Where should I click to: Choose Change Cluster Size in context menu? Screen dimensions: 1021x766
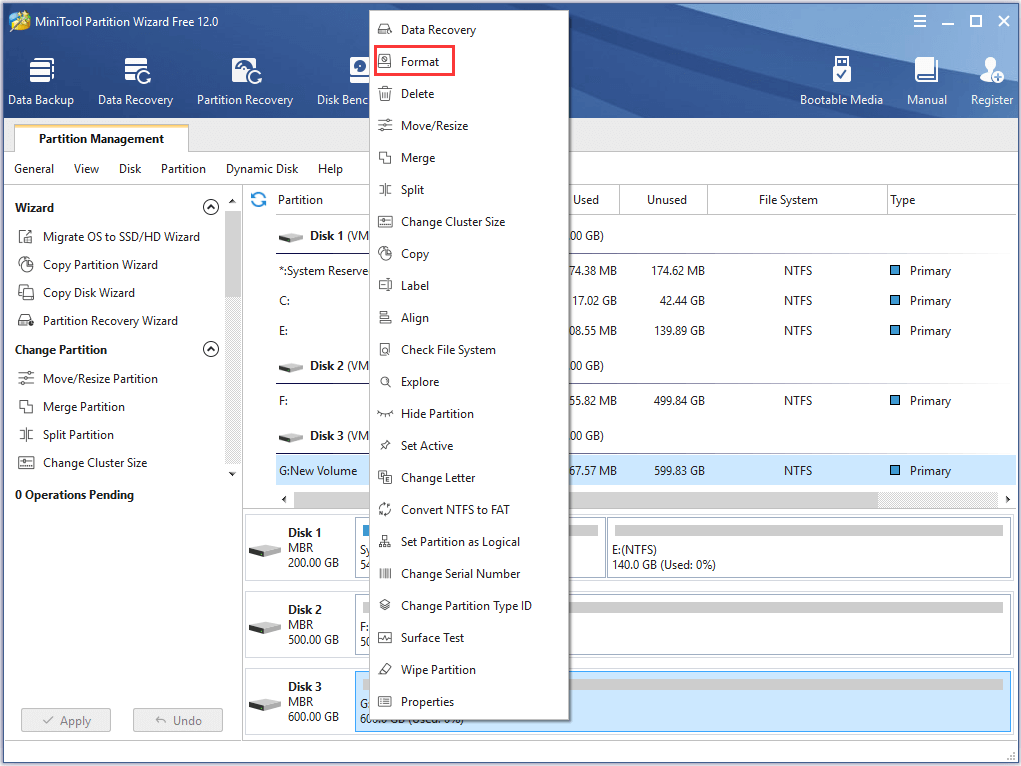point(469,221)
